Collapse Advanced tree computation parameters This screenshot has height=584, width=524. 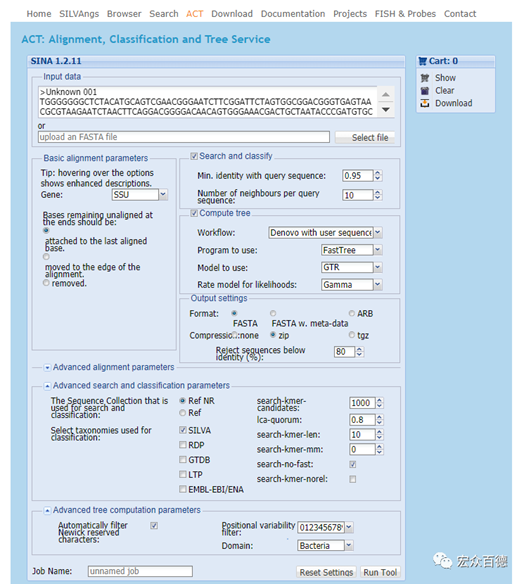(47, 510)
